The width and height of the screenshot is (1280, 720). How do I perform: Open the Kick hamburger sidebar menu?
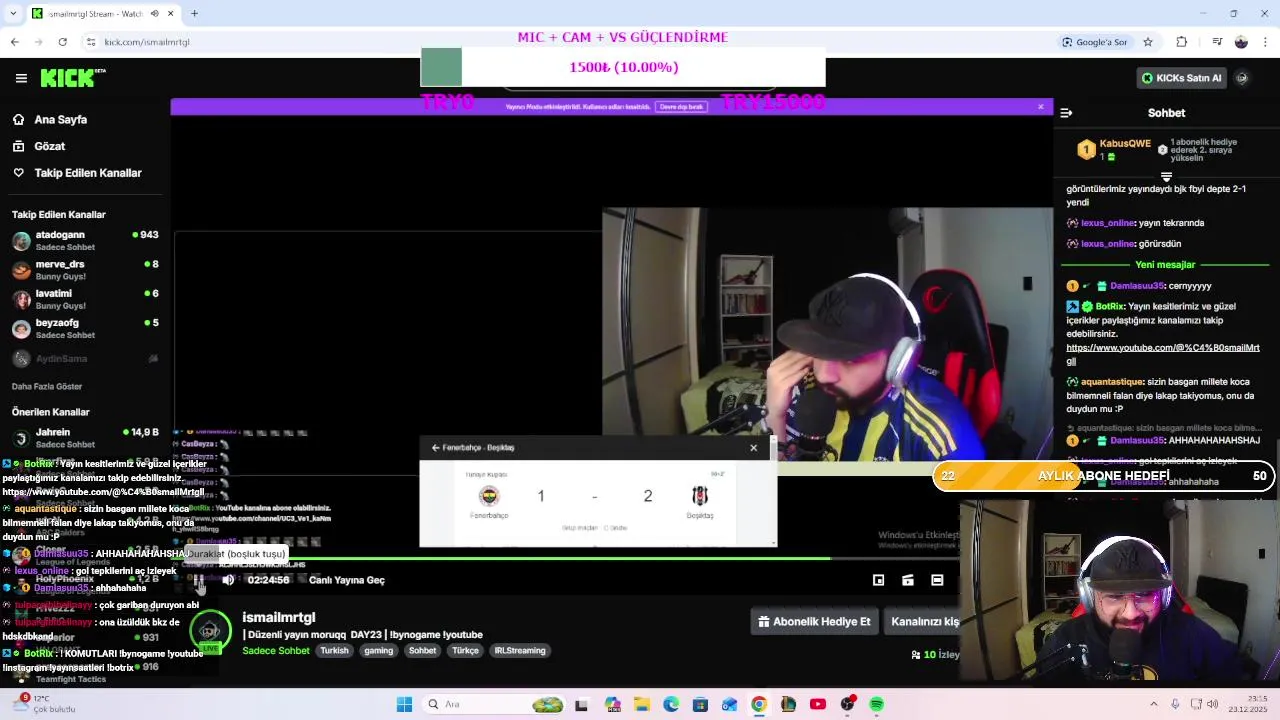[x=21, y=78]
